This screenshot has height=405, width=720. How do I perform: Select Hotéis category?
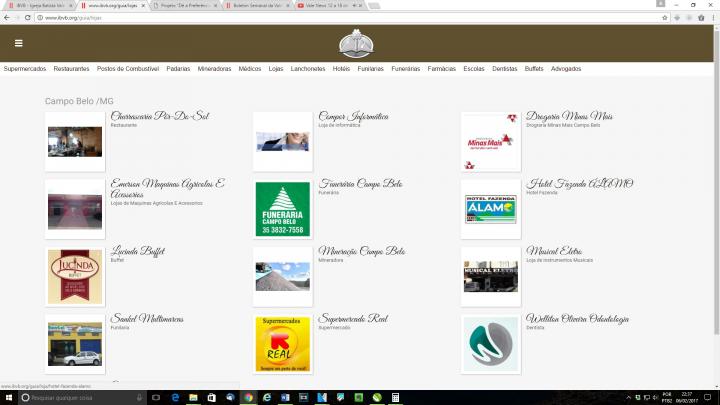point(341,69)
